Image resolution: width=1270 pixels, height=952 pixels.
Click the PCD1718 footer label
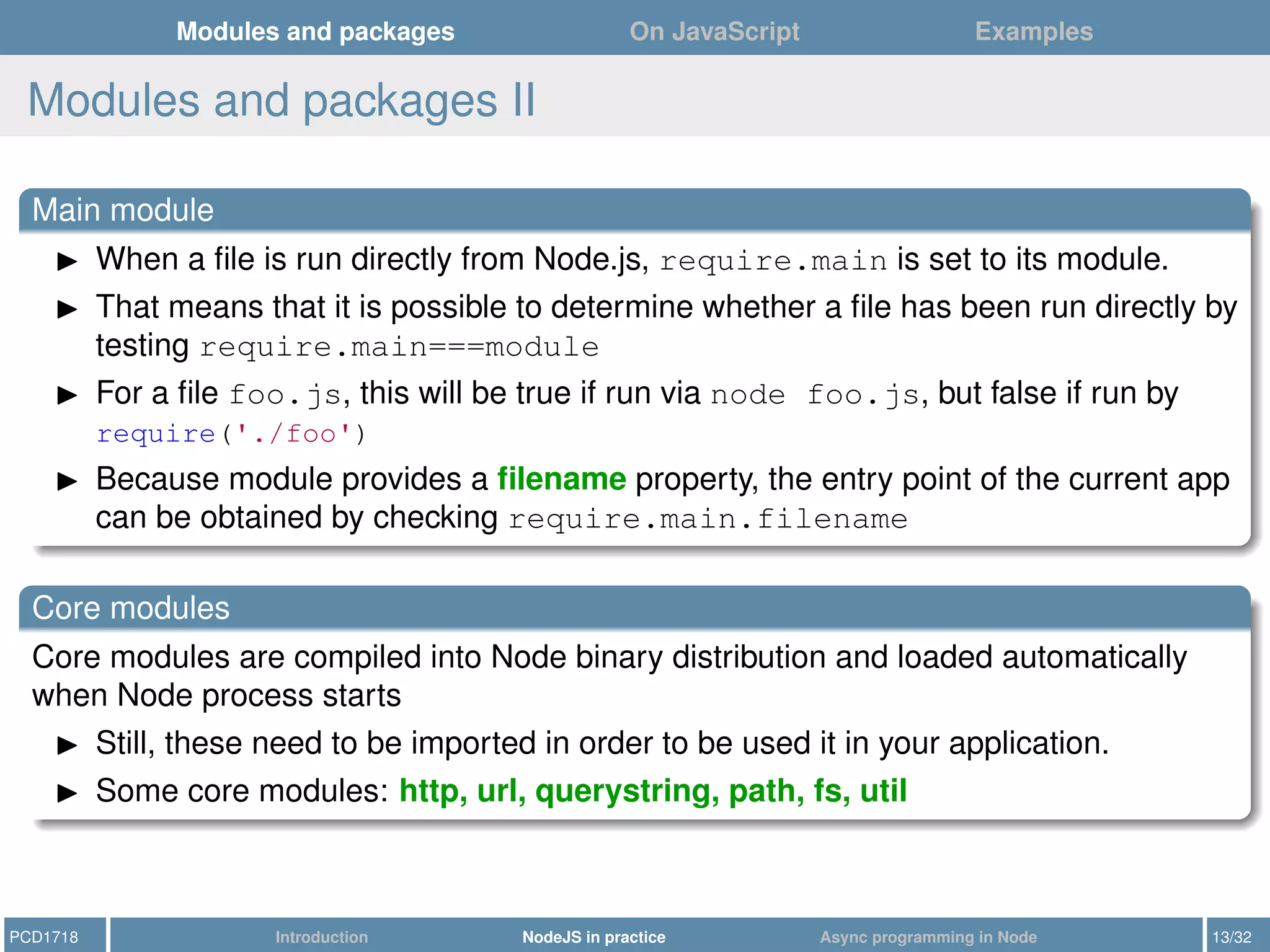(x=44, y=937)
